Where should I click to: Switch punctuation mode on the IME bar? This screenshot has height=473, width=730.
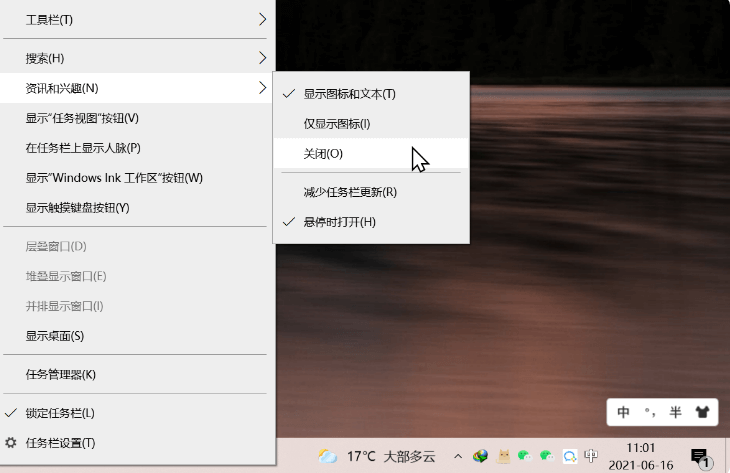(x=650, y=412)
